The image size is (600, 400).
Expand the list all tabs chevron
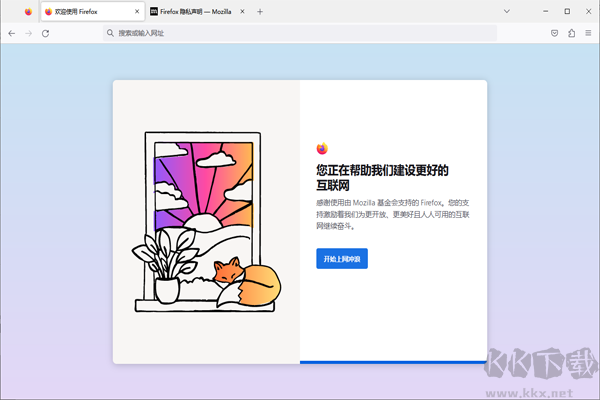coord(507,11)
